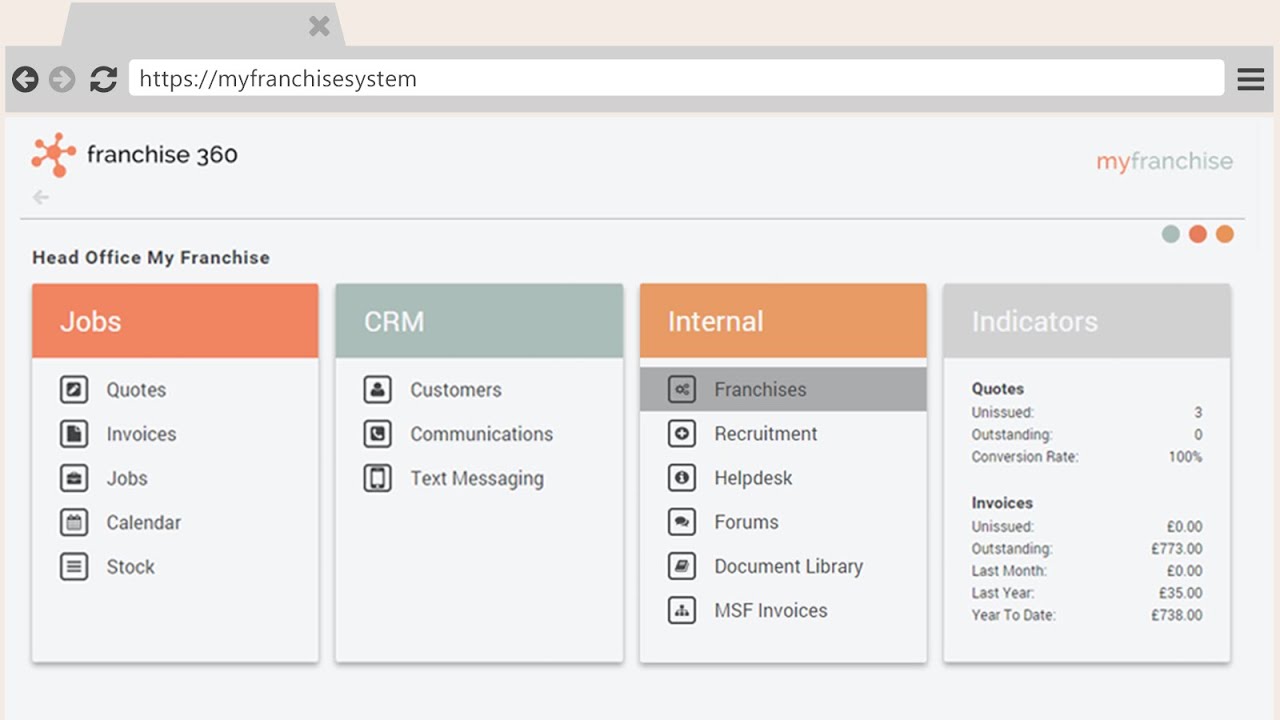Click Year To Date value £738.00
Viewport: 1280px width, 720px height.
pos(1177,615)
